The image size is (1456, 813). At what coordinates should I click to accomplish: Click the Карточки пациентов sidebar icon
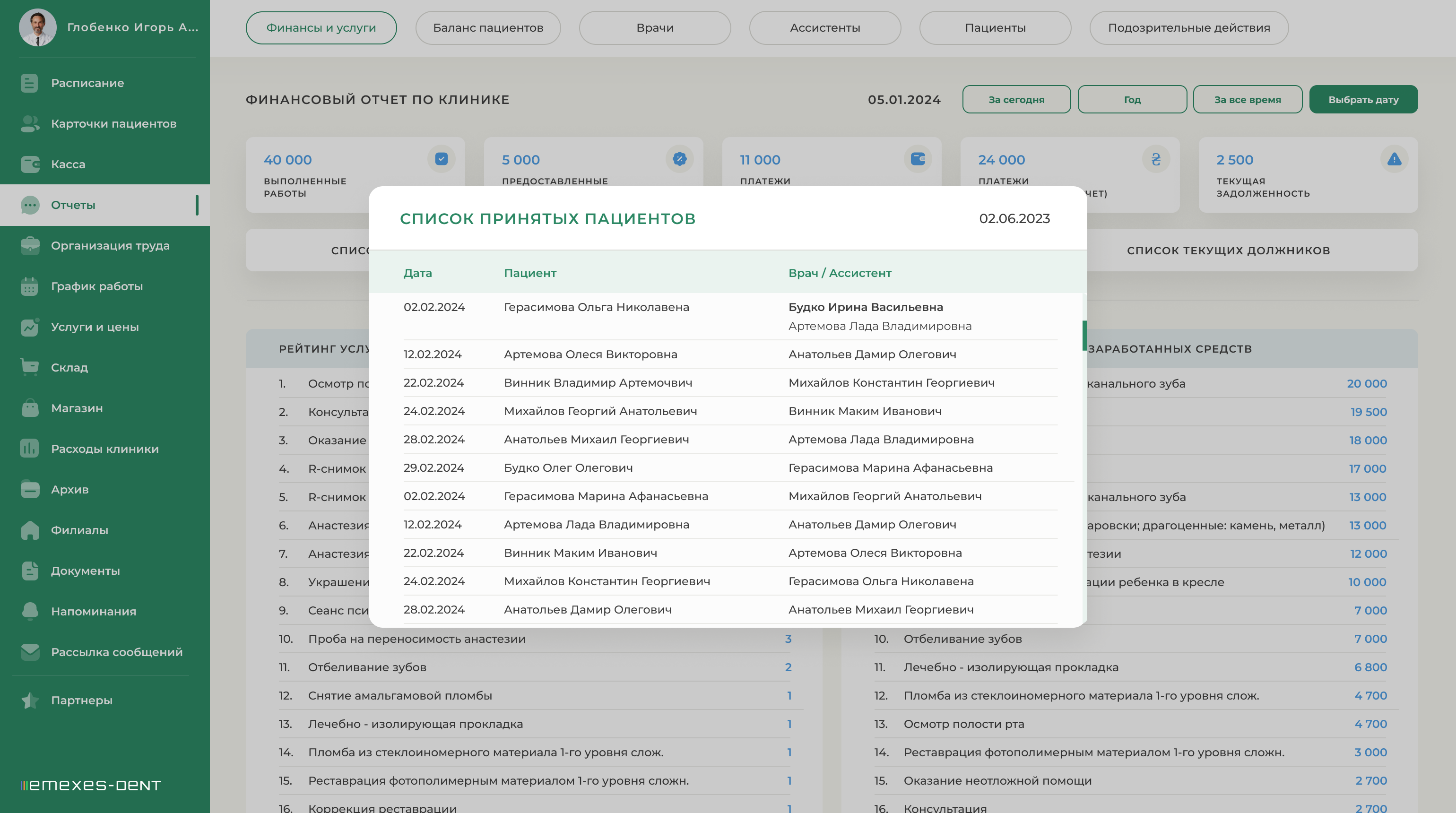[x=29, y=124]
